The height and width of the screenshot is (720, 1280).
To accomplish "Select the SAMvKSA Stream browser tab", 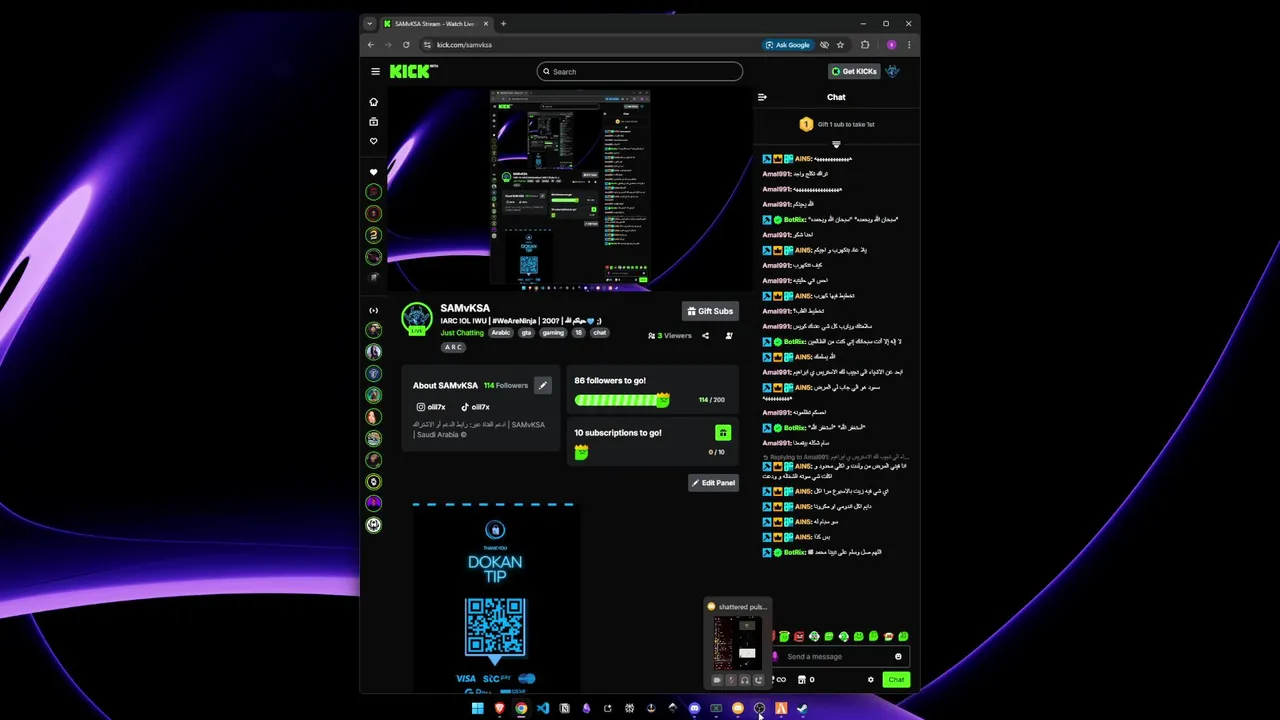I will point(436,23).
